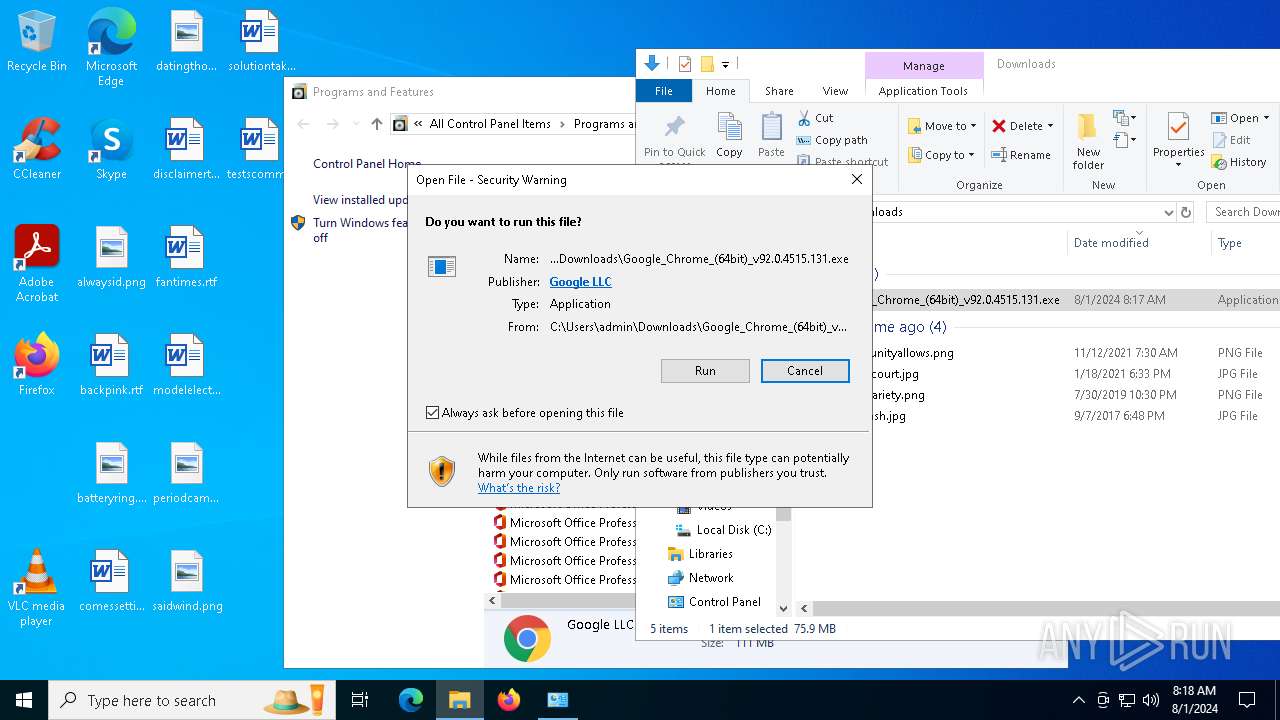The height and width of the screenshot is (720, 1280).
Task: Refresh the Explorer address bar
Action: click(1186, 212)
